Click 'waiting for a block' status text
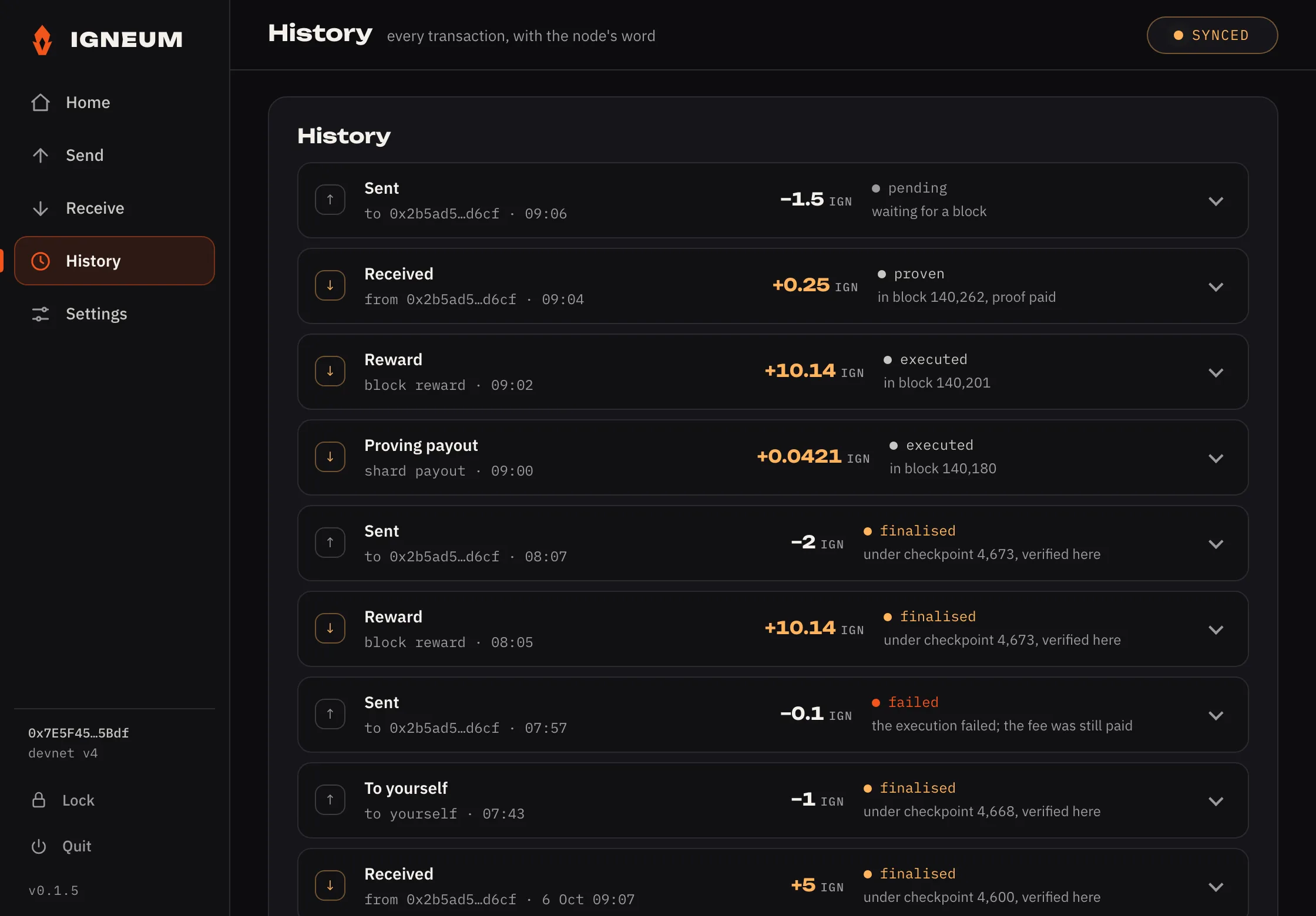This screenshot has width=1316, height=916. coord(929,211)
